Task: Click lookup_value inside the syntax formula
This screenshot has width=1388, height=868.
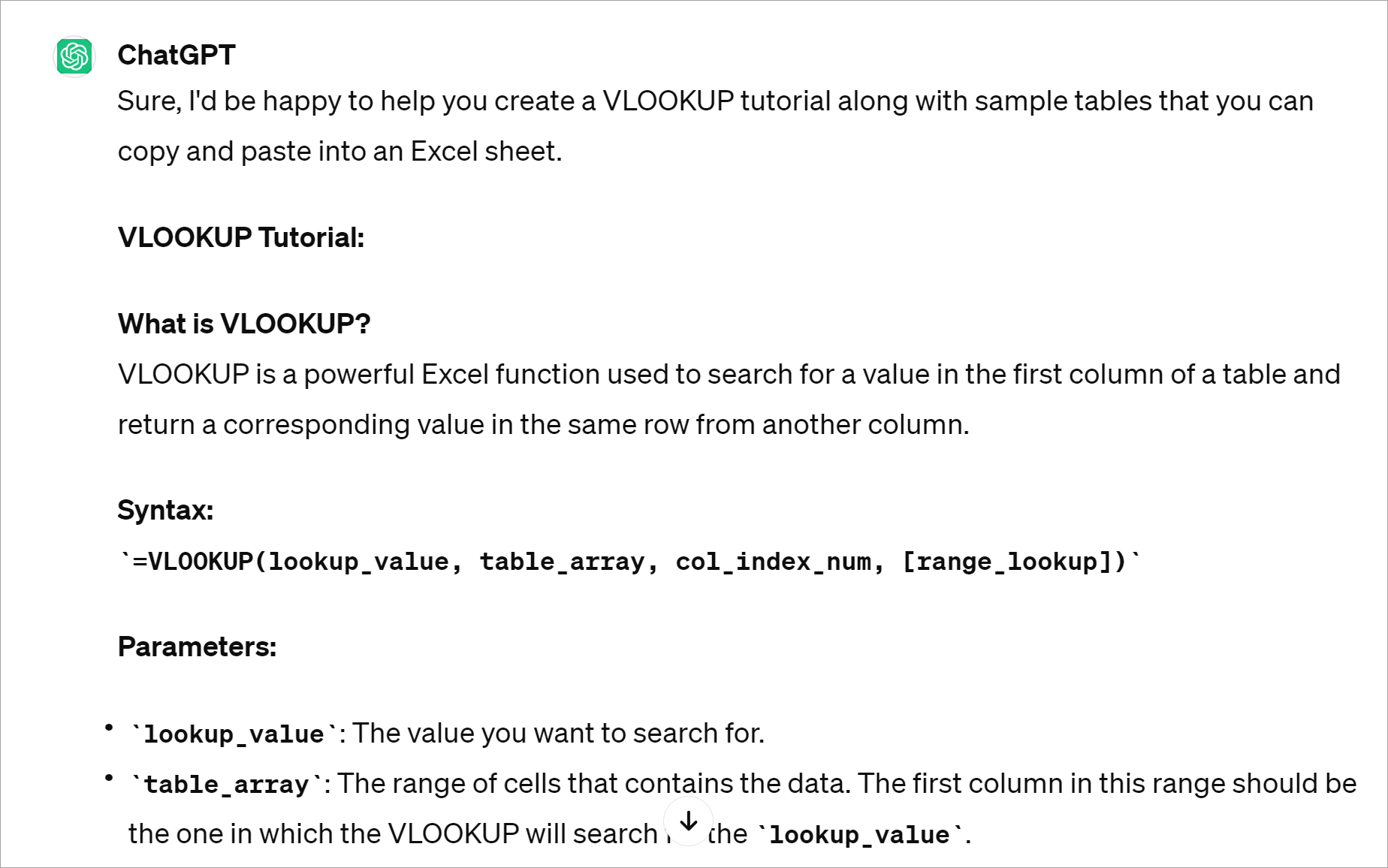Action: (x=359, y=562)
